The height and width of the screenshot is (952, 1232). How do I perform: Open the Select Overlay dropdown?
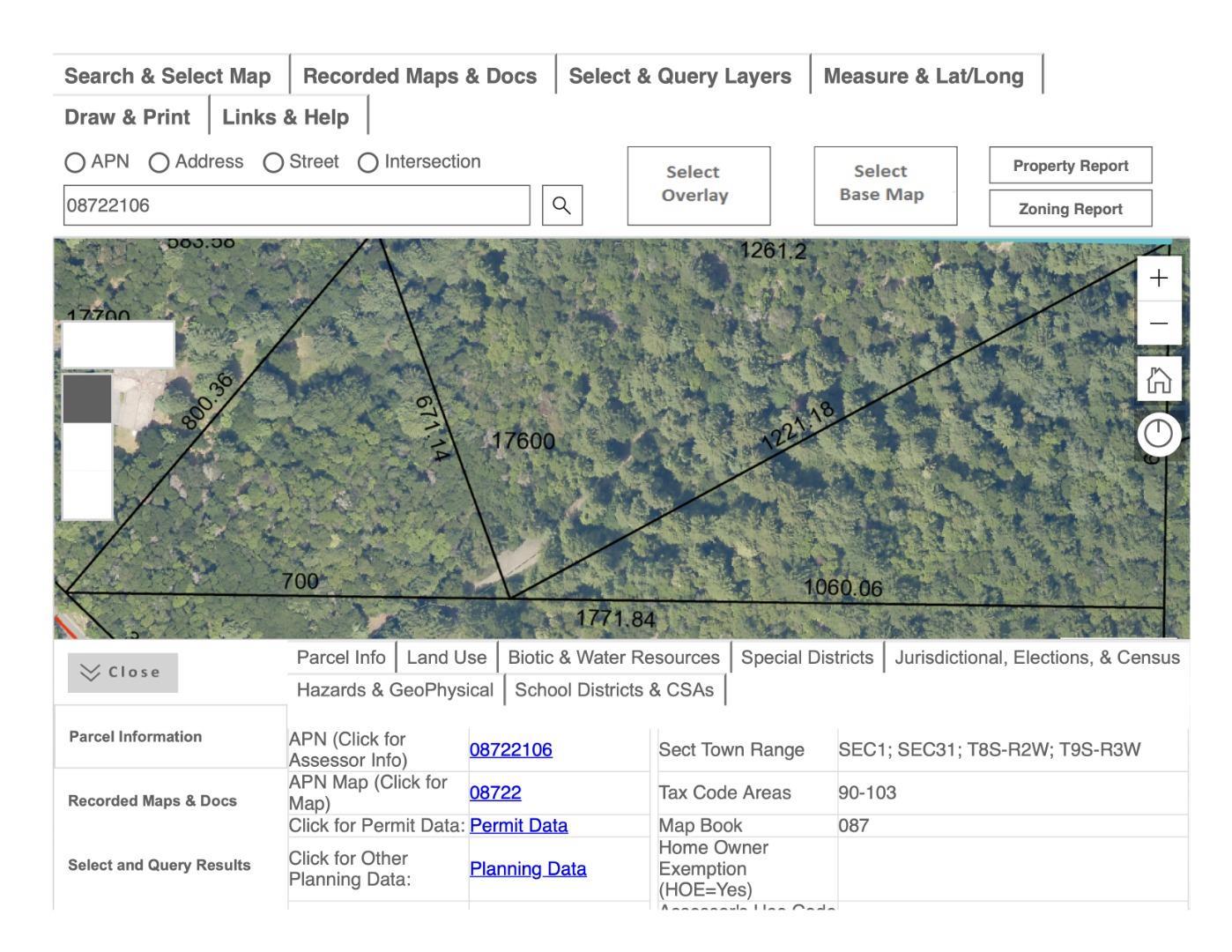[698, 185]
